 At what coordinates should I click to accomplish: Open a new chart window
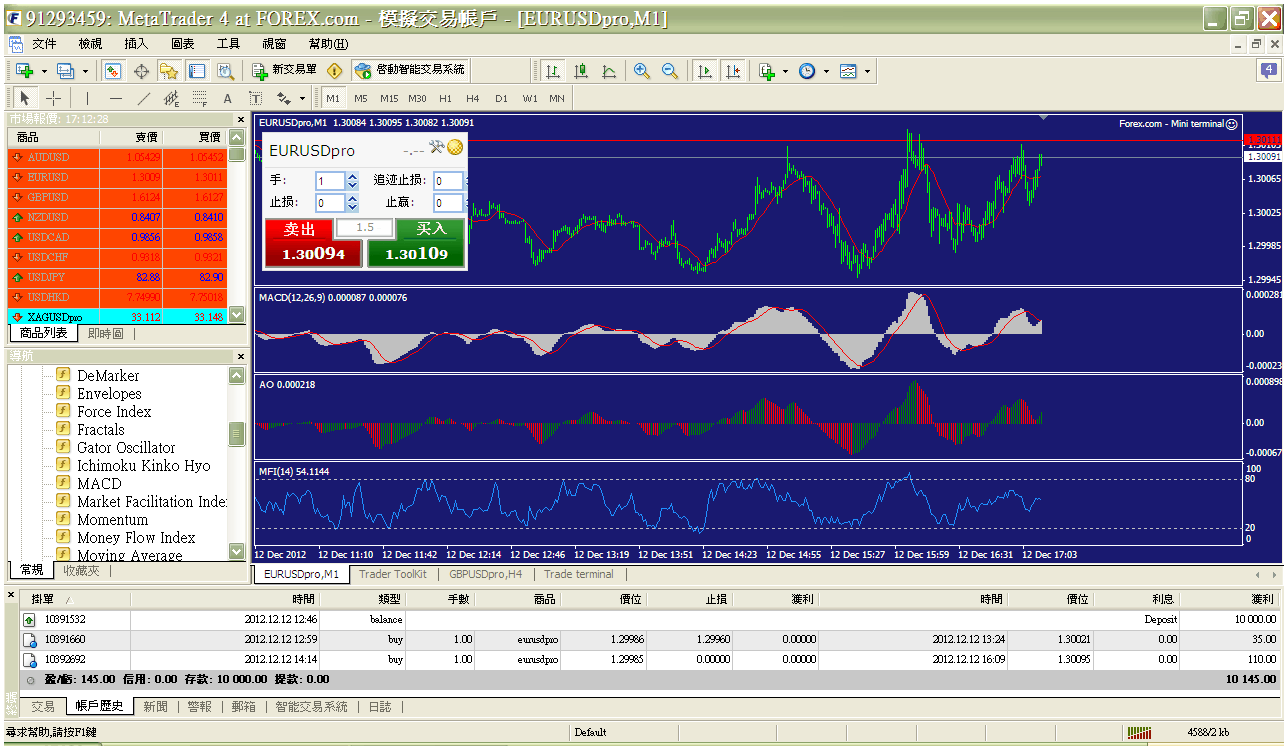(x=25, y=71)
